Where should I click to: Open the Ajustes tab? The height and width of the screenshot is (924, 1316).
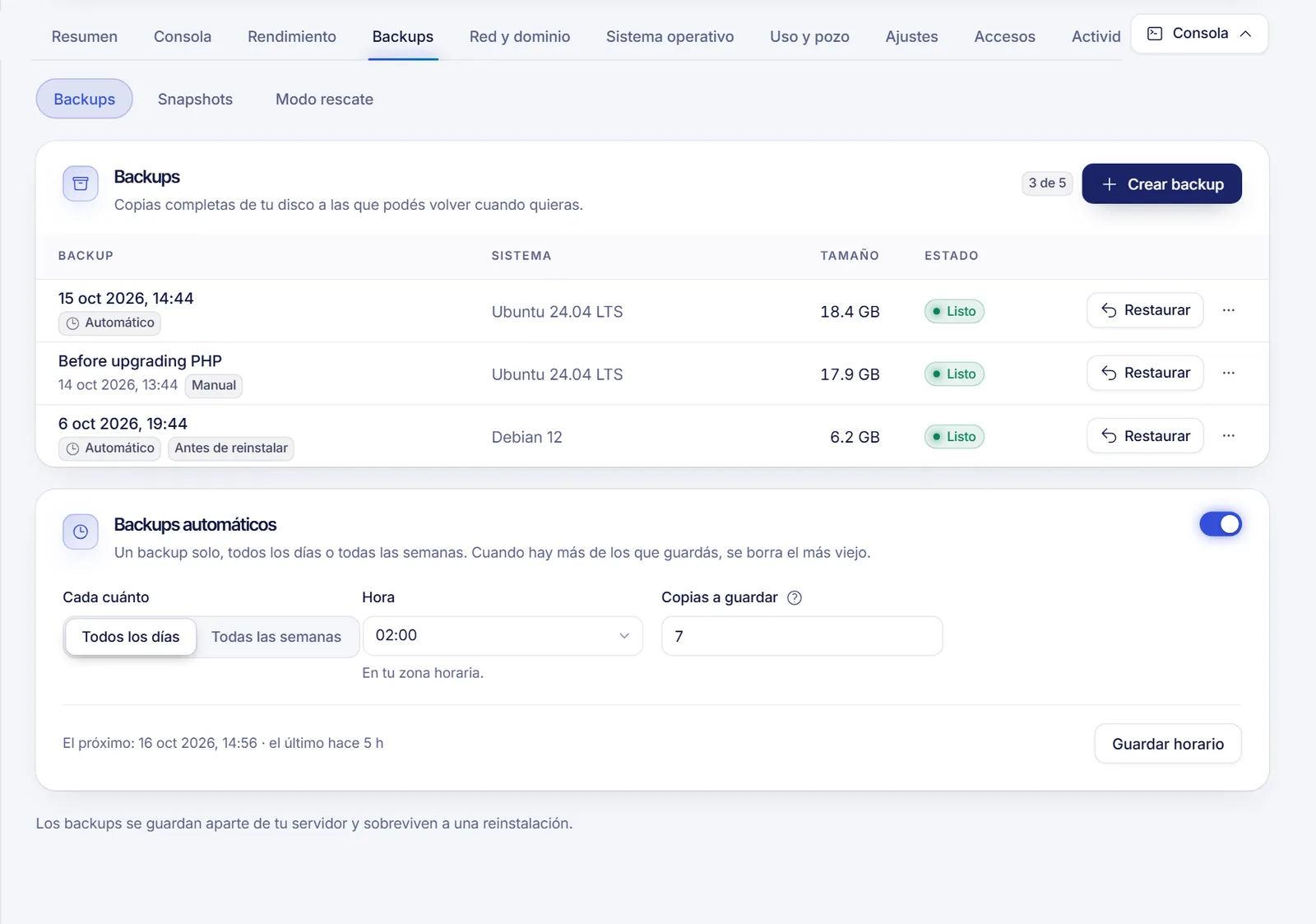click(912, 36)
